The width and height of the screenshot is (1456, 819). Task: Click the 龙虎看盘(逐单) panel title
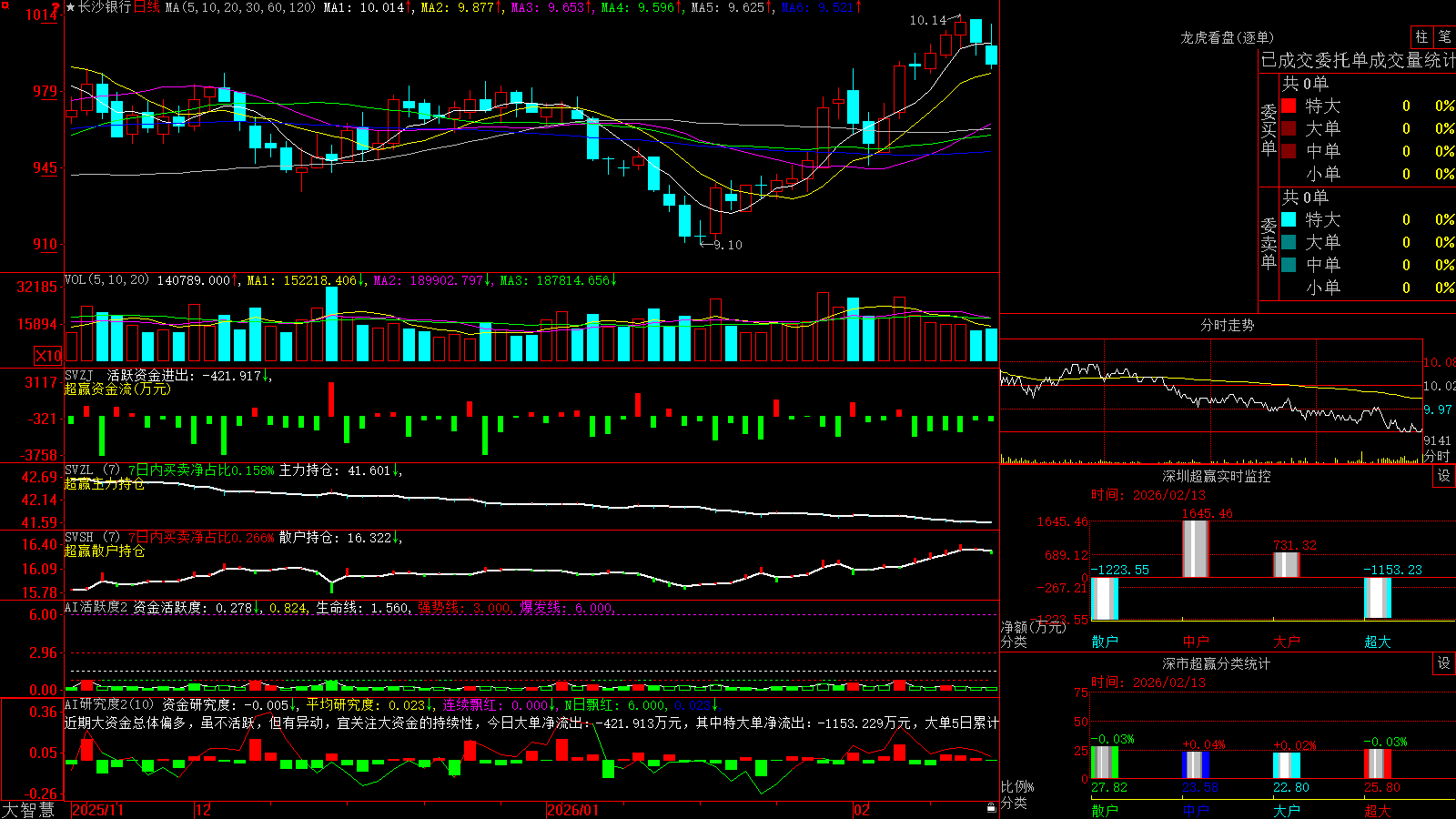coord(1227,37)
